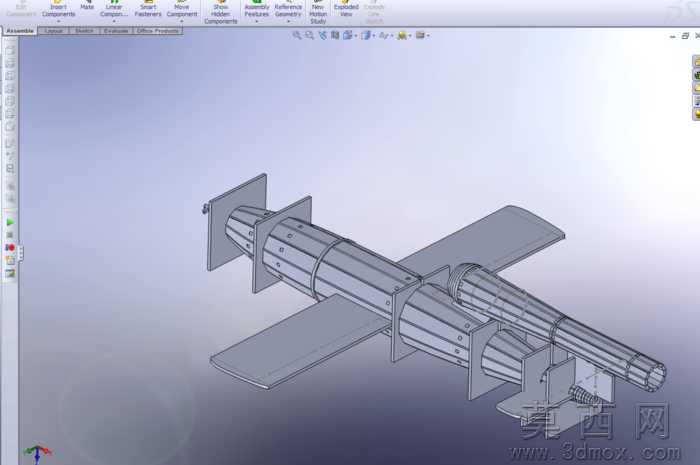The height and width of the screenshot is (465, 700).
Task: Expand Display Style dropdown arrow
Action: (x=374, y=36)
